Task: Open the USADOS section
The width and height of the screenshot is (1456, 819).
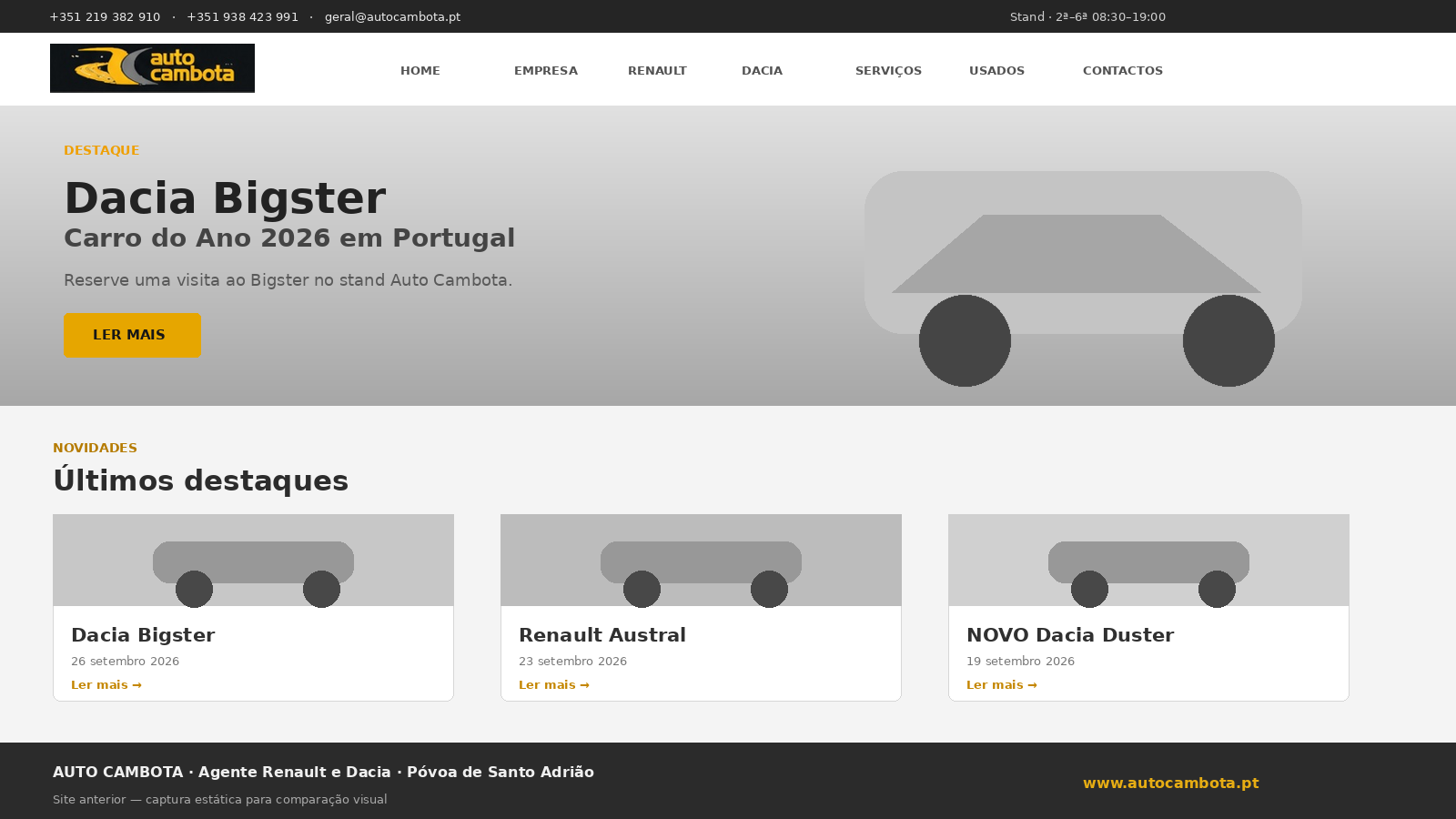Action: (x=996, y=71)
